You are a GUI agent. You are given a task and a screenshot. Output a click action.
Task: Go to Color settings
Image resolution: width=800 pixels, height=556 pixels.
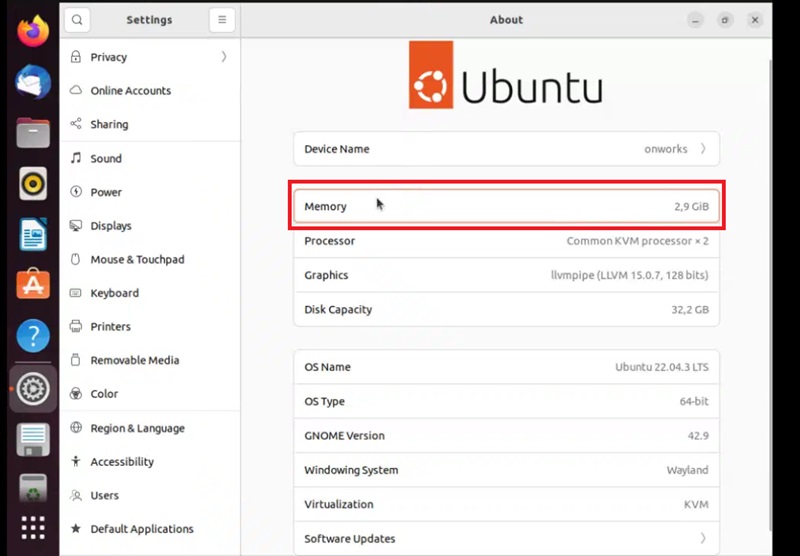click(150, 394)
